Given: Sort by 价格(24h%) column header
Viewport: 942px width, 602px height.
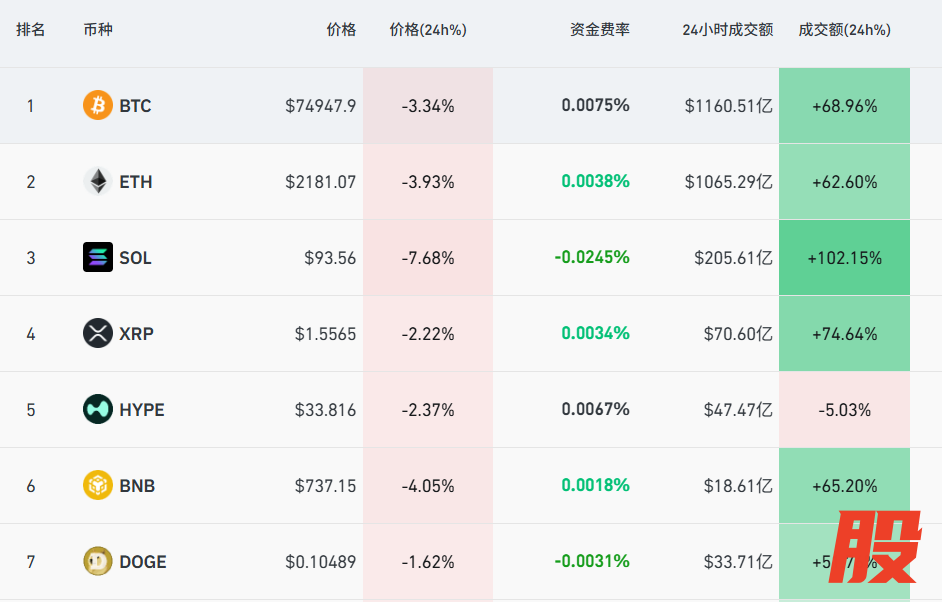Looking at the screenshot, I should pyautogui.click(x=428, y=30).
